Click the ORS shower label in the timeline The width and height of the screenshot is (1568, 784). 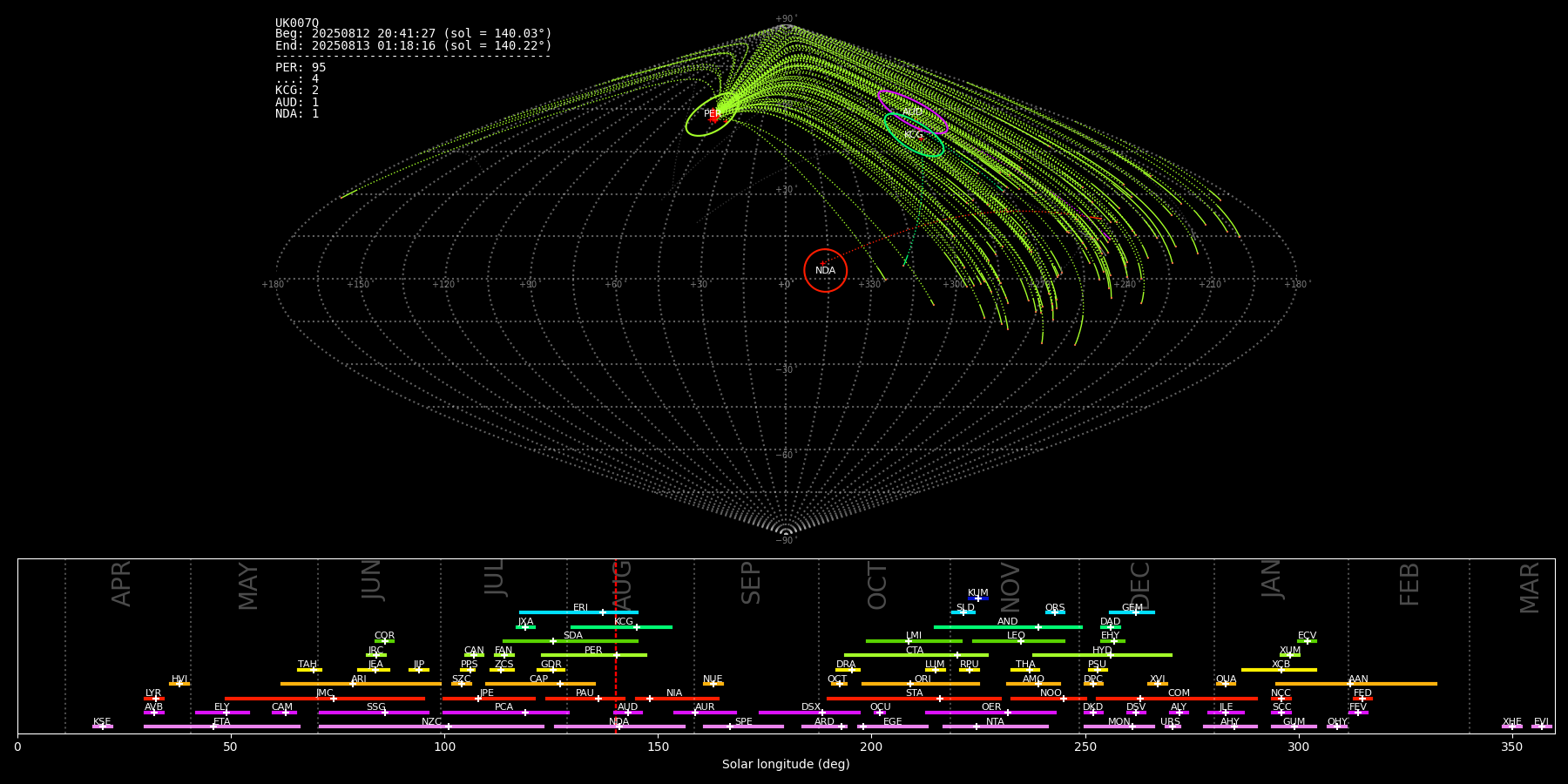[x=1055, y=608]
